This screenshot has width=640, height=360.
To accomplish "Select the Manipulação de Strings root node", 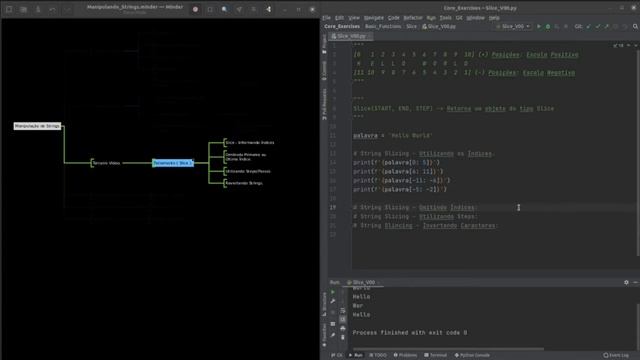I will click(x=37, y=126).
